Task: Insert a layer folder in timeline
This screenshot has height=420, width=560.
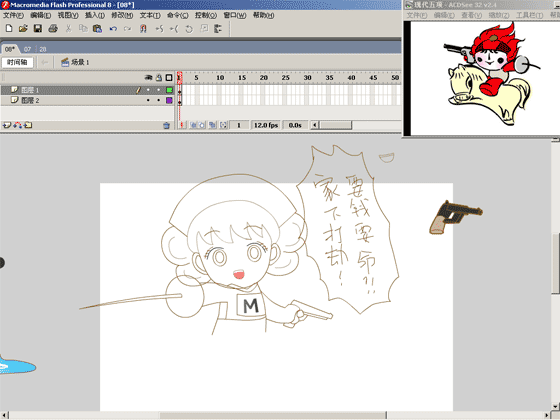Action: tap(28, 125)
